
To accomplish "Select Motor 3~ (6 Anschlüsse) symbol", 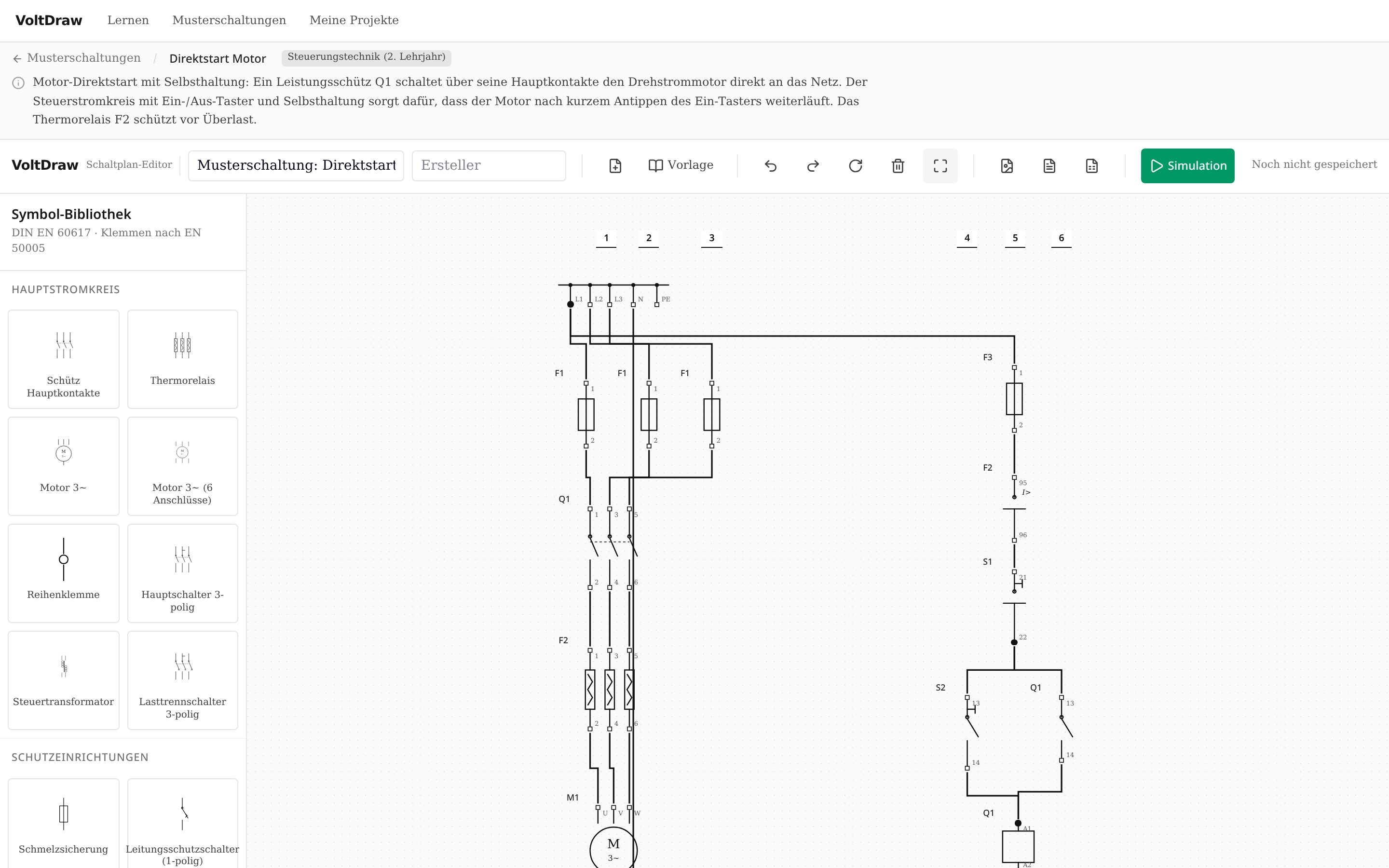I will click(x=182, y=466).
